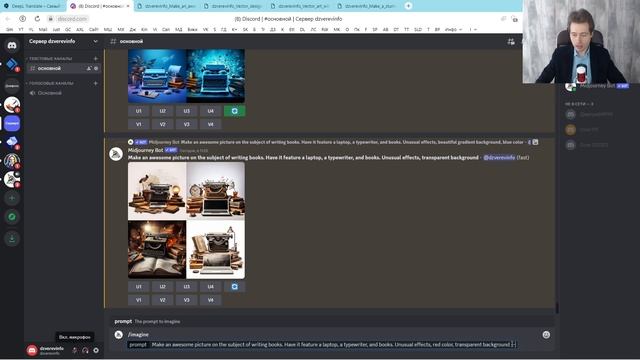The width and height of the screenshot is (640, 360).
Task: Upscale image U2 of the brown typewriter grid
Action: tap(162, 287)
